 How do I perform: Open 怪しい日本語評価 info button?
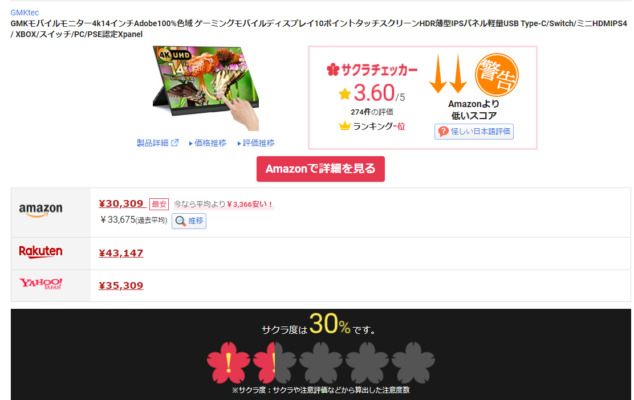click(x=474, y=131)
